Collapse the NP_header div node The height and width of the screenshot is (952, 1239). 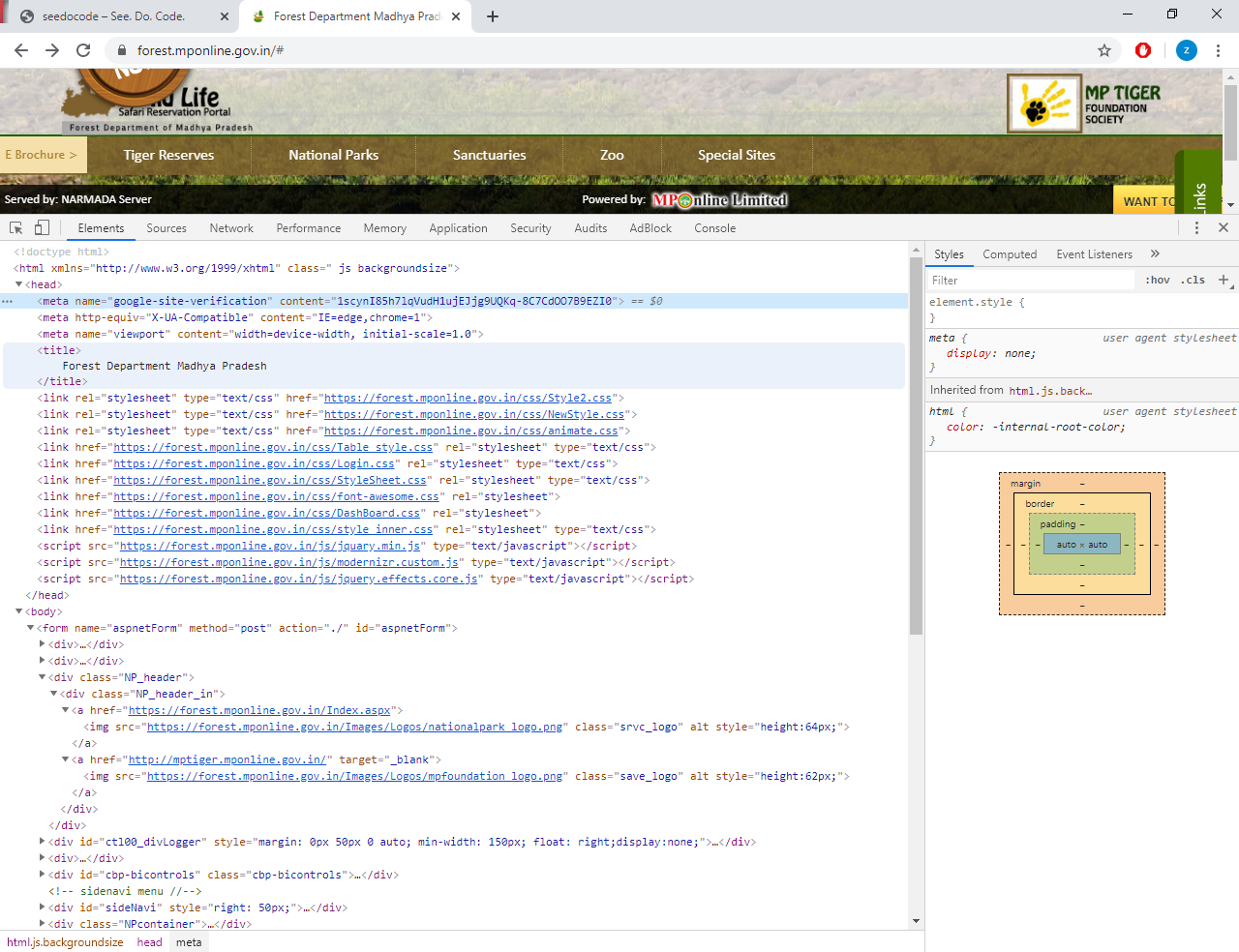coord(42,677)
